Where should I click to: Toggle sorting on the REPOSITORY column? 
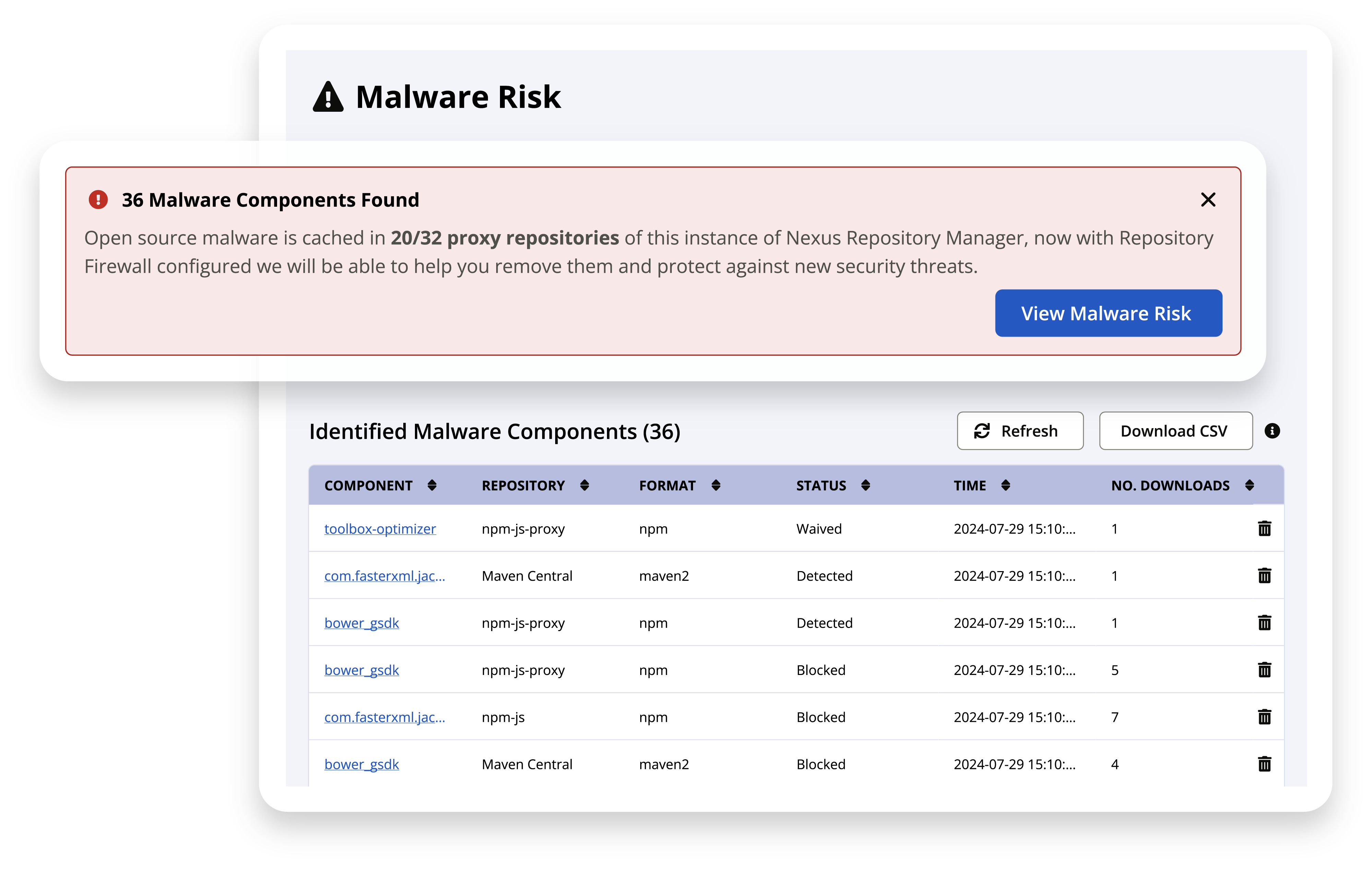click(585, 485)
